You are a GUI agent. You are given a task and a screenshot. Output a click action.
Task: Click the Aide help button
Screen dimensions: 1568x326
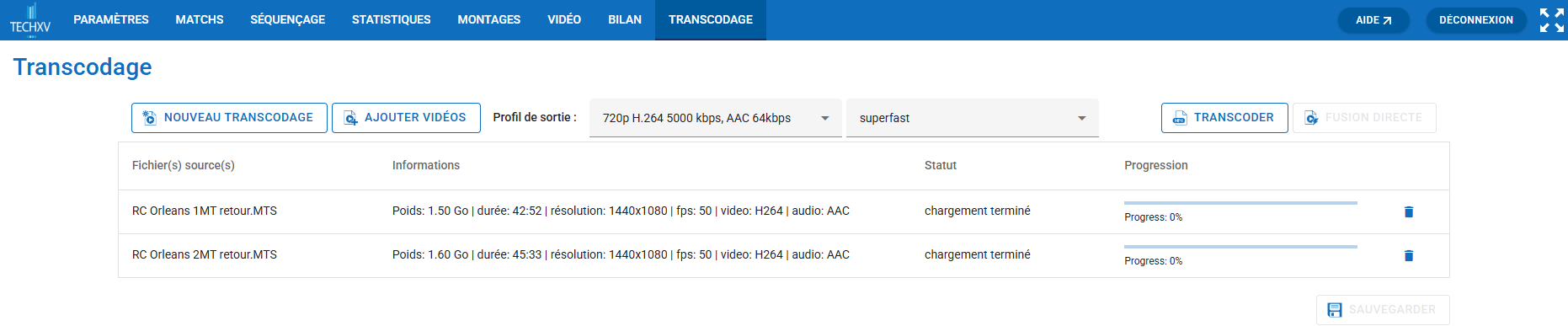1373,20
